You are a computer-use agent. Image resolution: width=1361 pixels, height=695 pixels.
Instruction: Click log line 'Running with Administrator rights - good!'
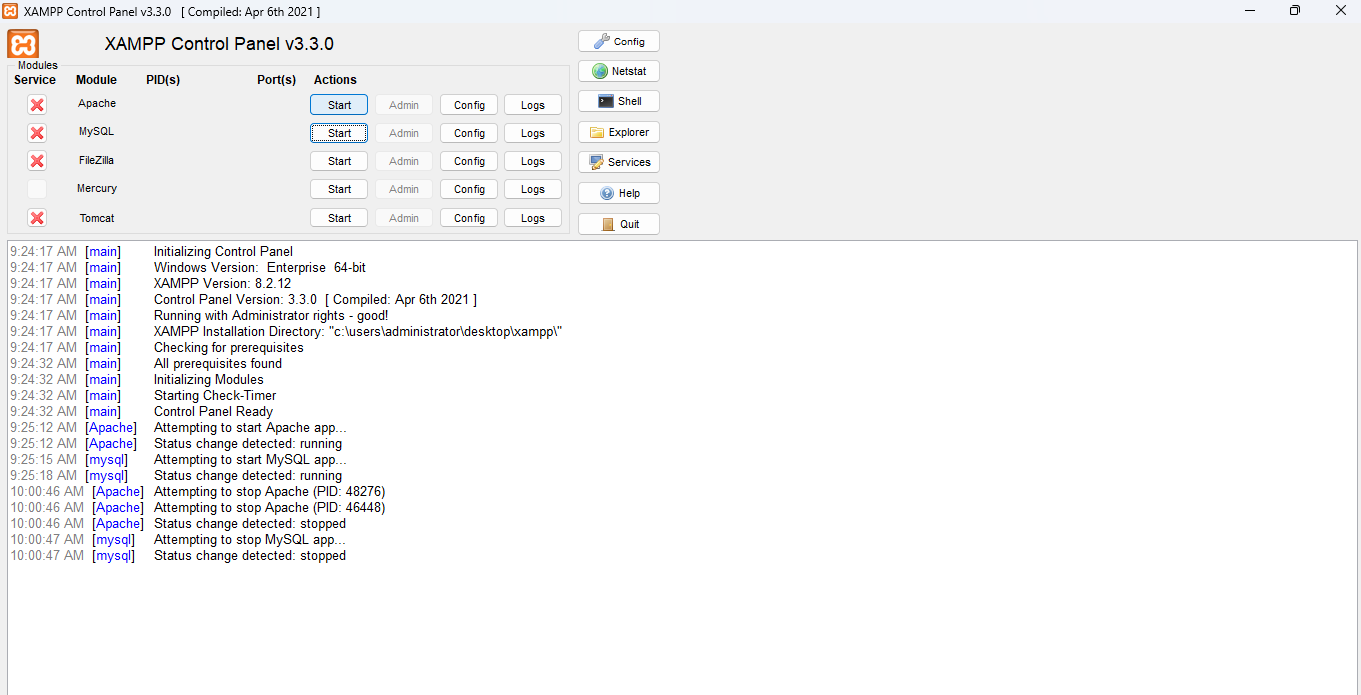[x=271, y=316]
